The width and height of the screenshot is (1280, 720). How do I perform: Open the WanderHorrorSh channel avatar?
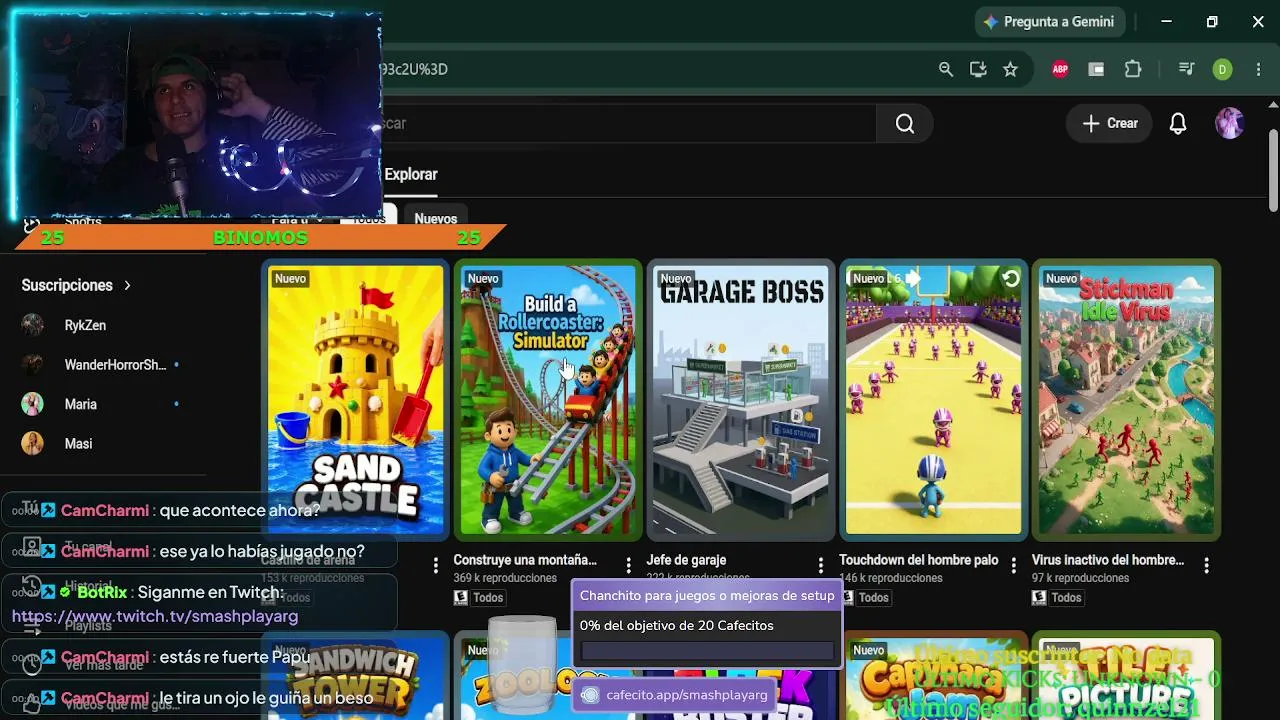(x=33, y=365)
